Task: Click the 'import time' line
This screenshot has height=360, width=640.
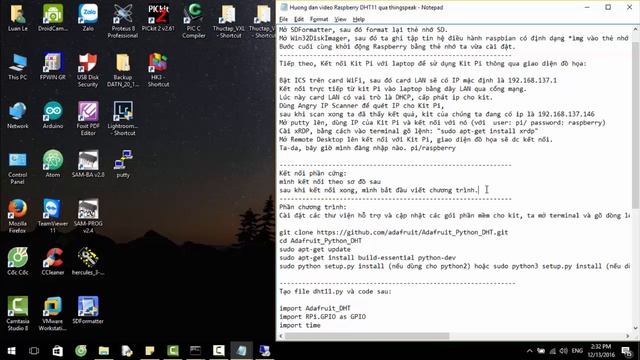Action: click(300, 325)
